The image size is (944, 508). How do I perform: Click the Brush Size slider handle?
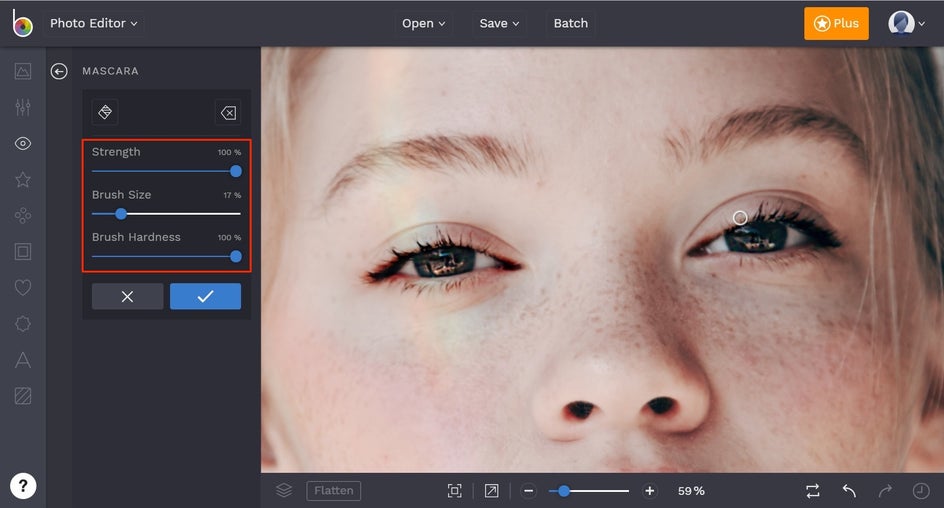click(x=121, y=213)
